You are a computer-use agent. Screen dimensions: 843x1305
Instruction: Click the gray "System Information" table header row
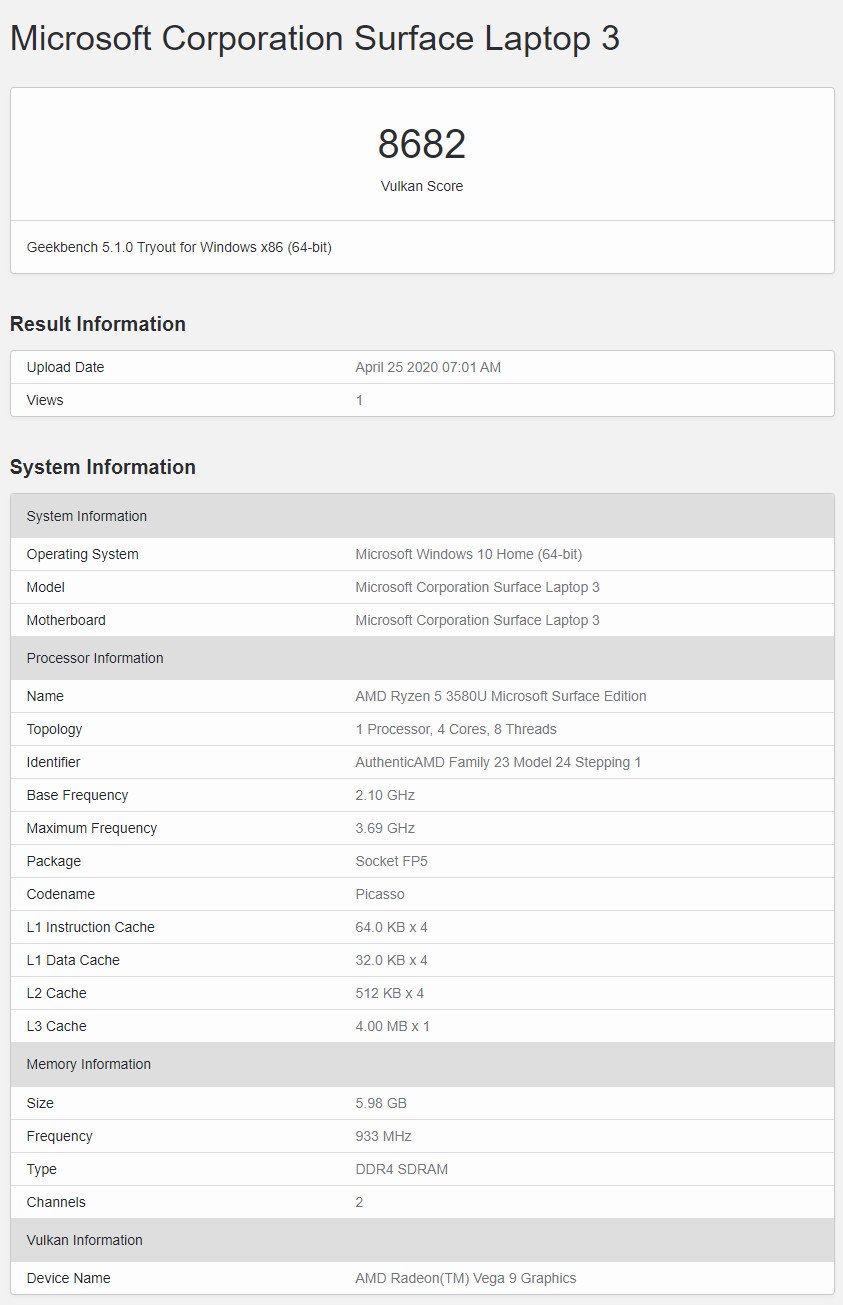tap(422, 516)
